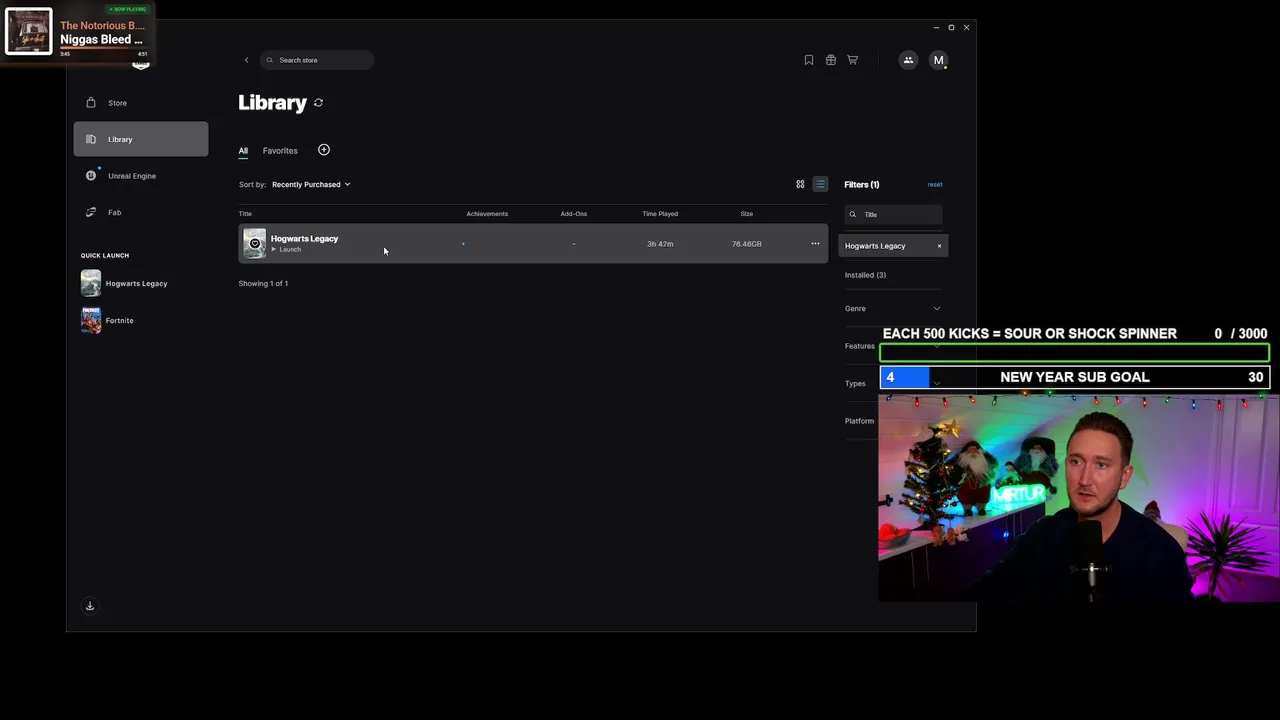The image size is (1280, 720).
Task: Maximize the Epic Games Launcher window
Action: [x=951, y=27]
